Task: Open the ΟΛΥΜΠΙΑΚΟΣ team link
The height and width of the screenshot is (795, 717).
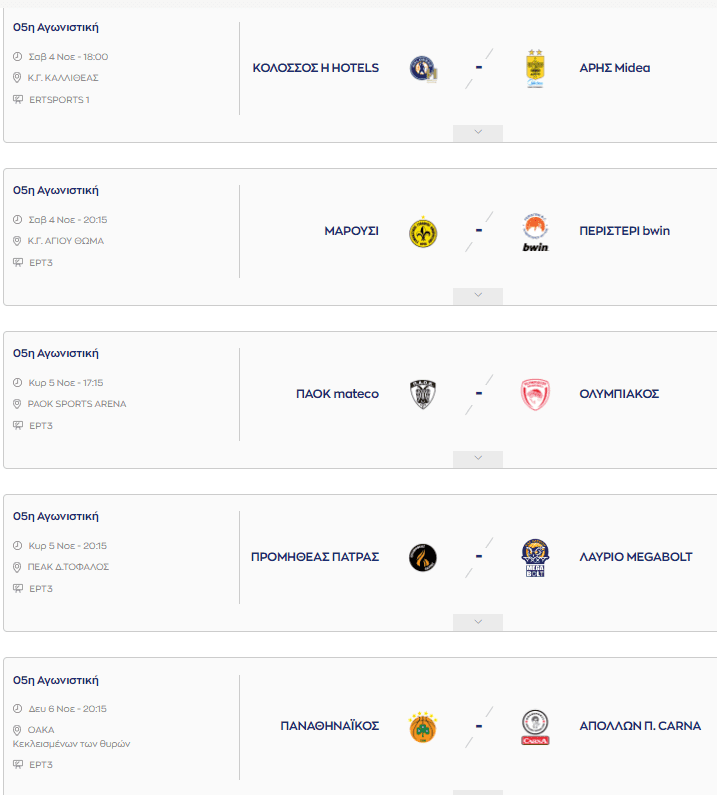Action: 619,394
